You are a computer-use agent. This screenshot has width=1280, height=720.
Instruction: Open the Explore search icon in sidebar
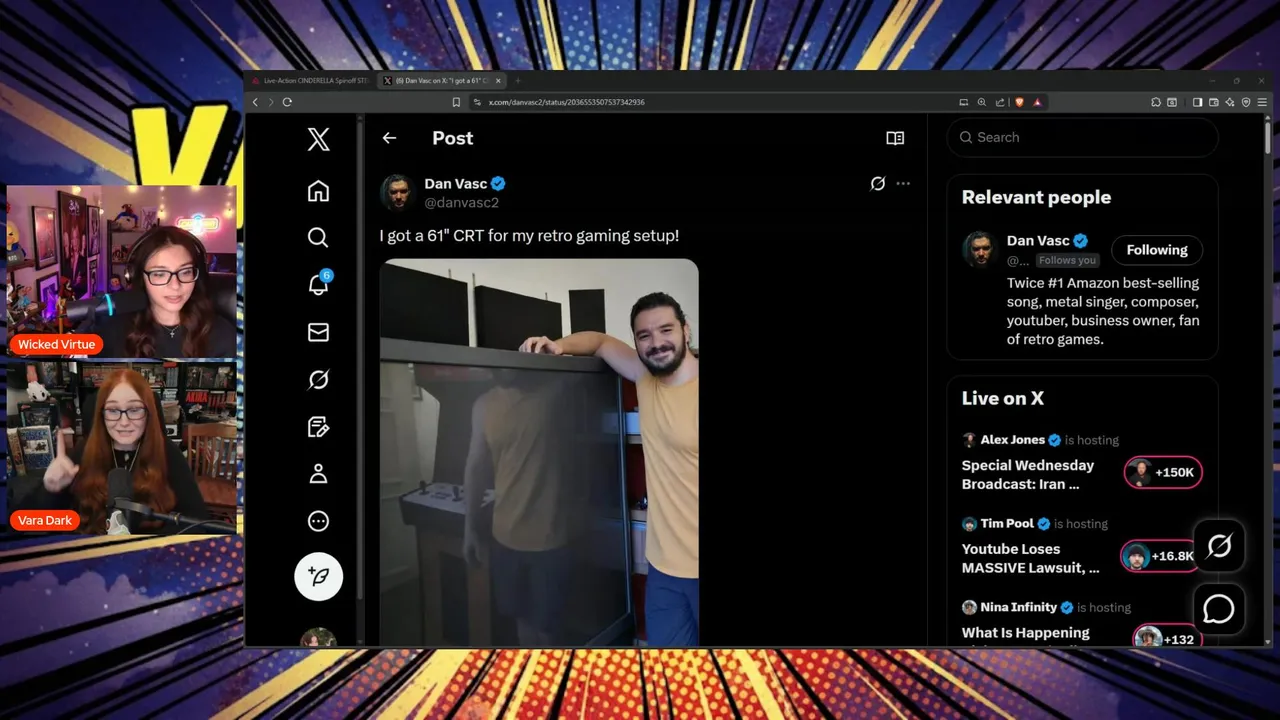pos(318,237)
